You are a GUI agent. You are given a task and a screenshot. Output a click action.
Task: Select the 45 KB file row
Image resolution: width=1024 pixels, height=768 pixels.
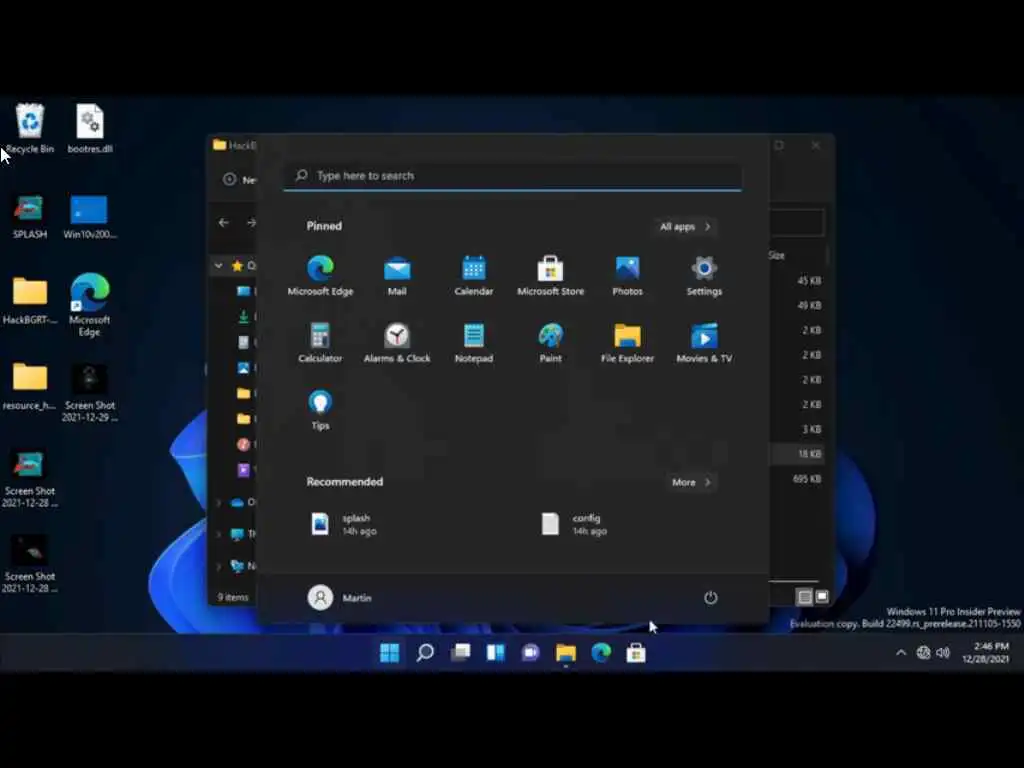click(x=797, y=281)
